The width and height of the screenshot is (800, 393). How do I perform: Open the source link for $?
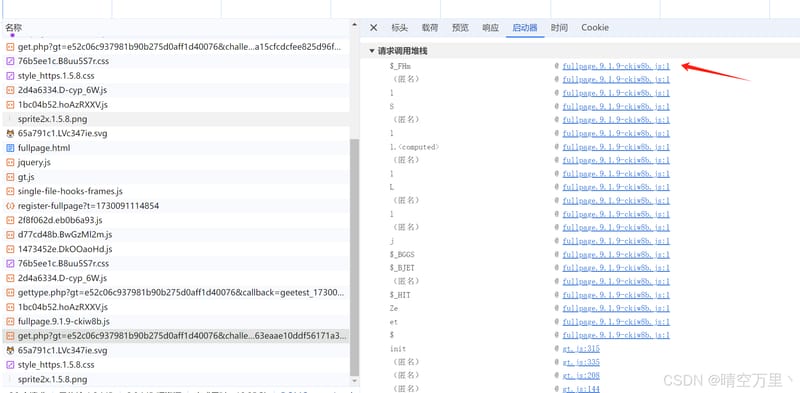[616, 335]
